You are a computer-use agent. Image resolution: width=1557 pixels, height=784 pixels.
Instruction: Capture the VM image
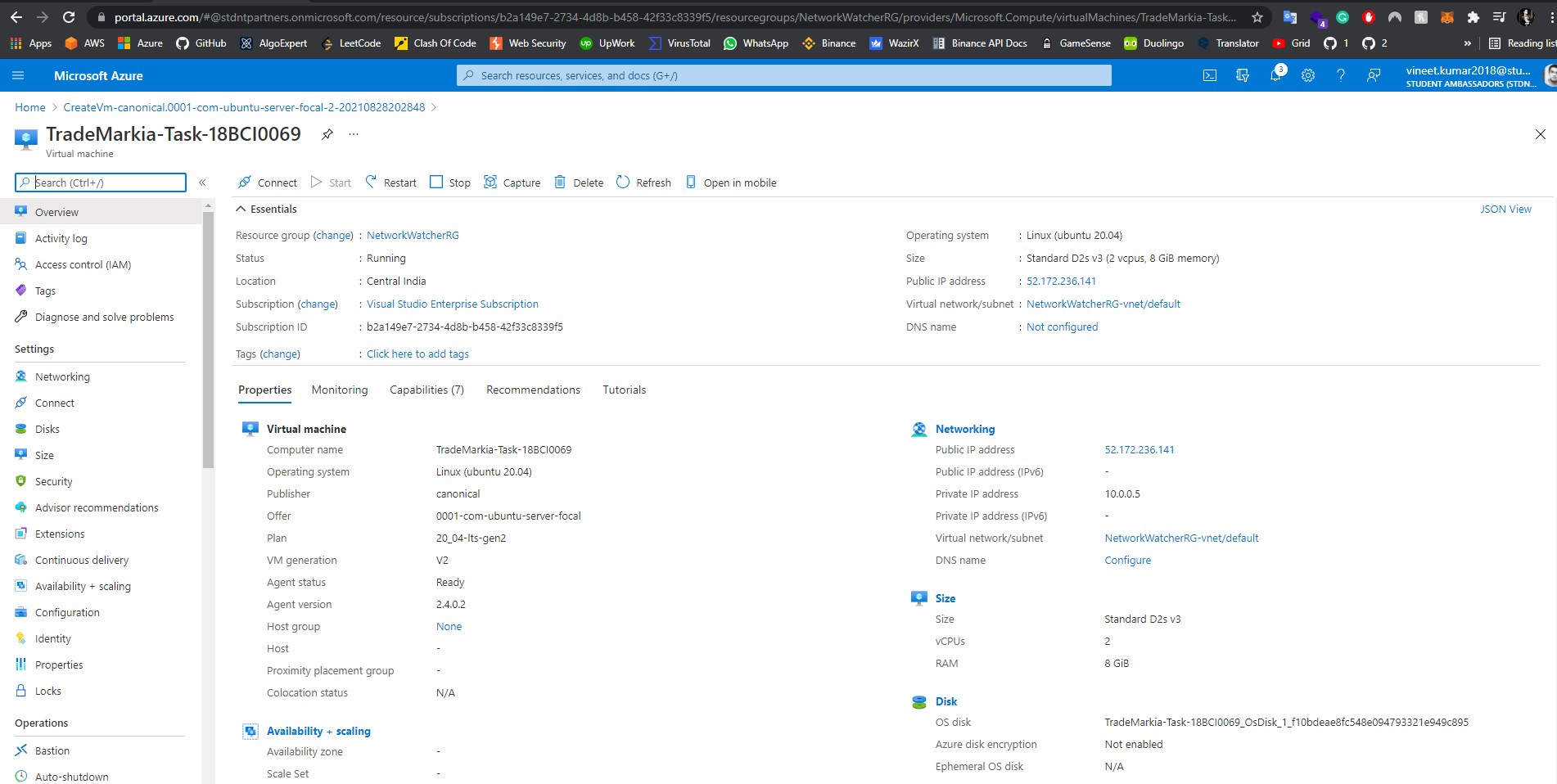tap(512, 182)
